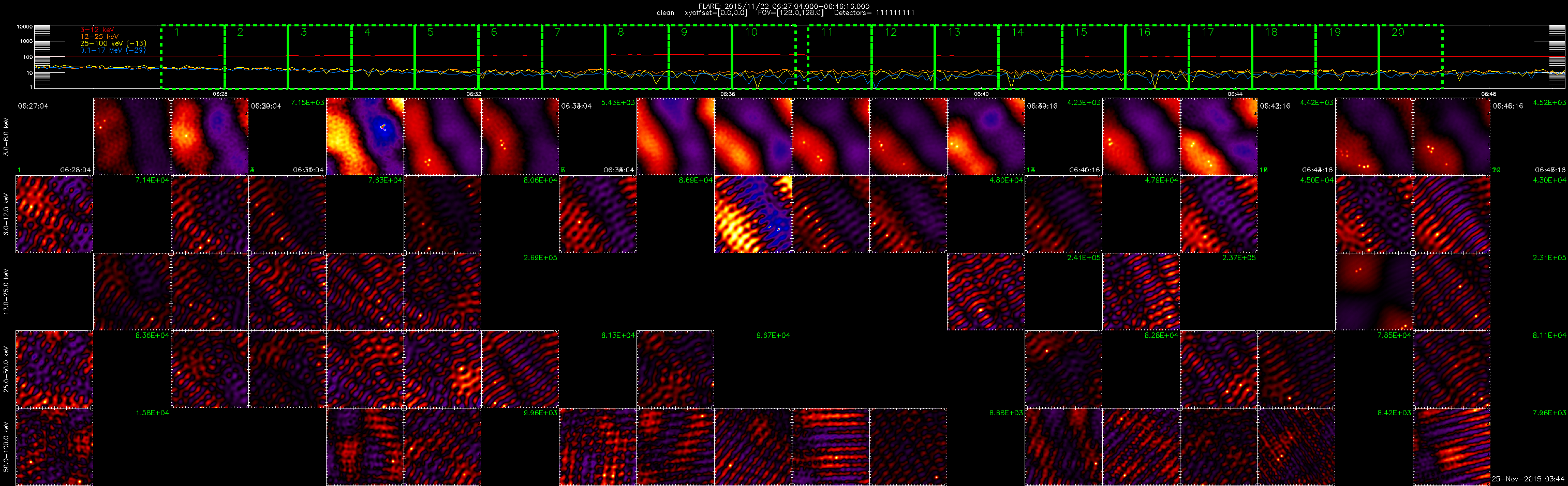Click the '7.85E+04' value

1394,336
